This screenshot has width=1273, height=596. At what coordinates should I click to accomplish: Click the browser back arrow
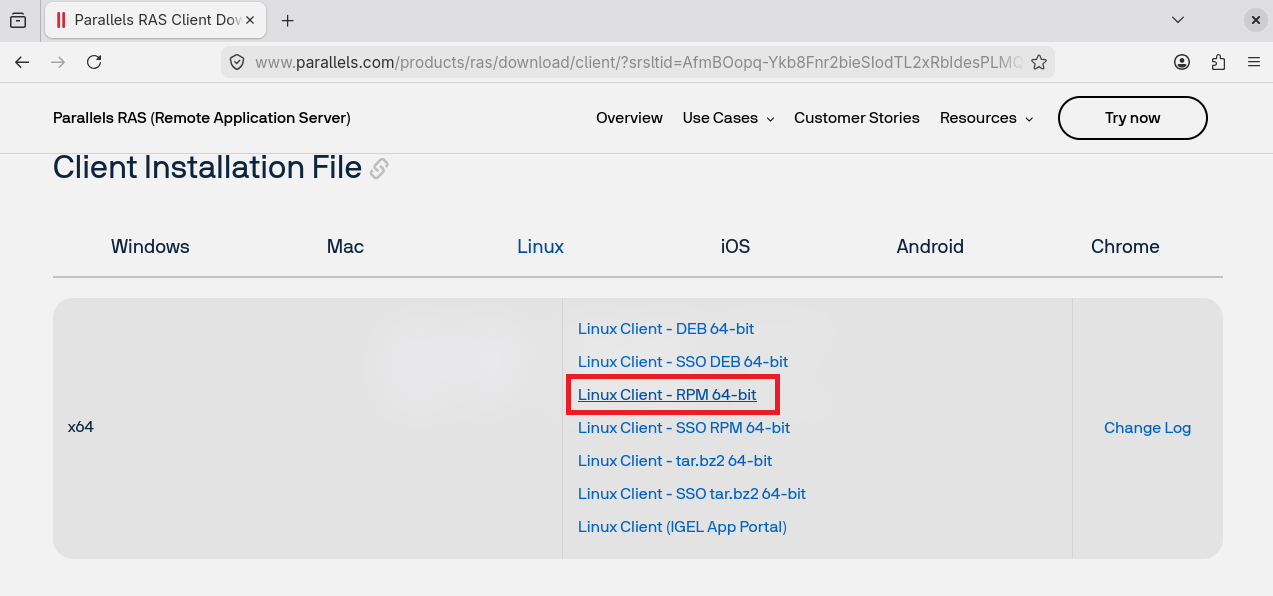pos(22,62)
